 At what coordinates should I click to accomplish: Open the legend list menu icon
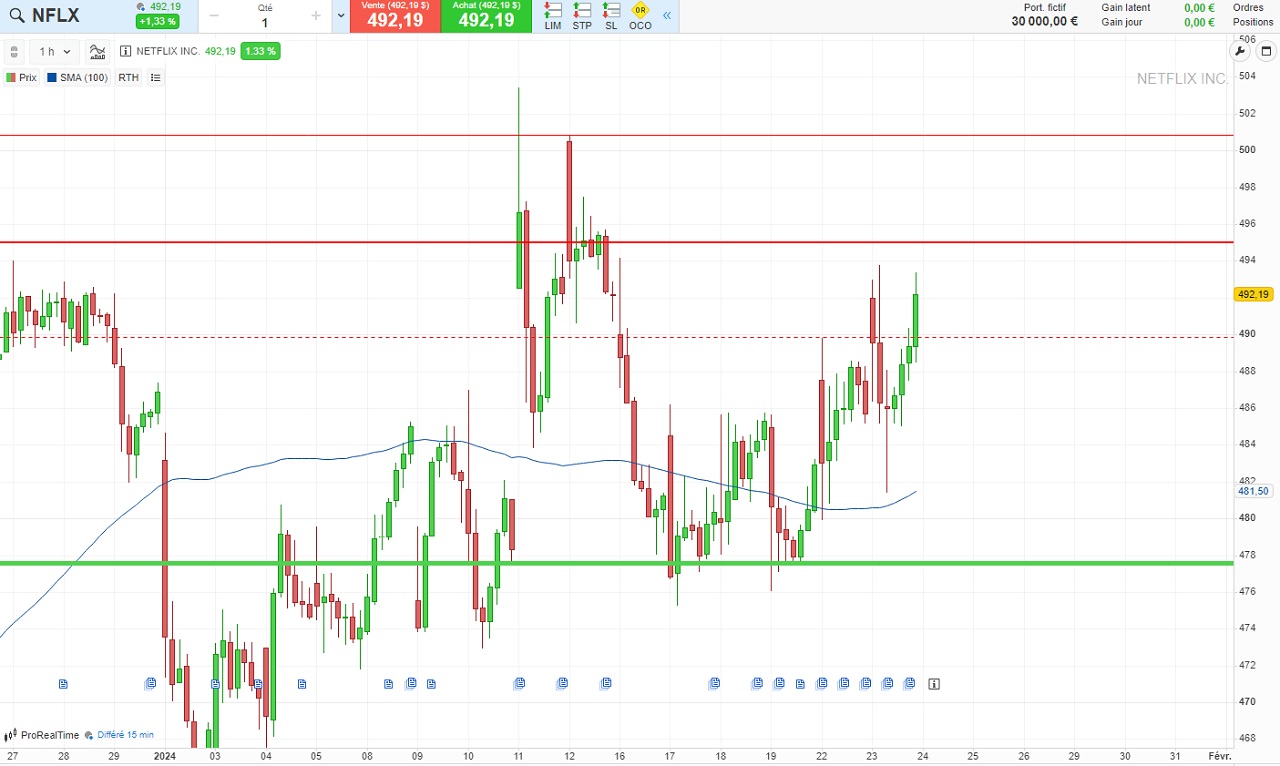pyautogui.click(x=155, y=77)
